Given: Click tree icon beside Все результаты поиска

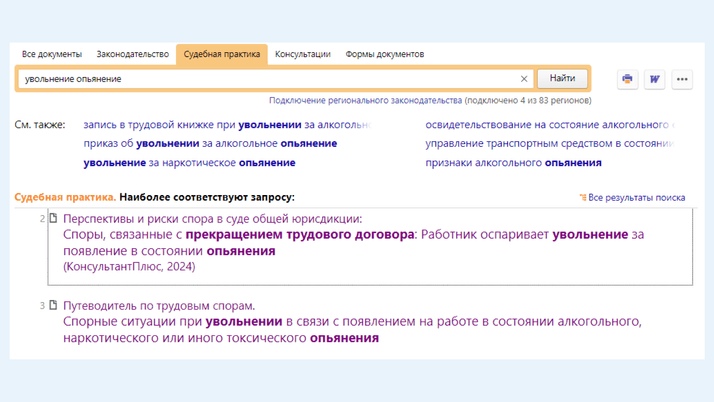Looking at the screenshot, I should point(582,197).
